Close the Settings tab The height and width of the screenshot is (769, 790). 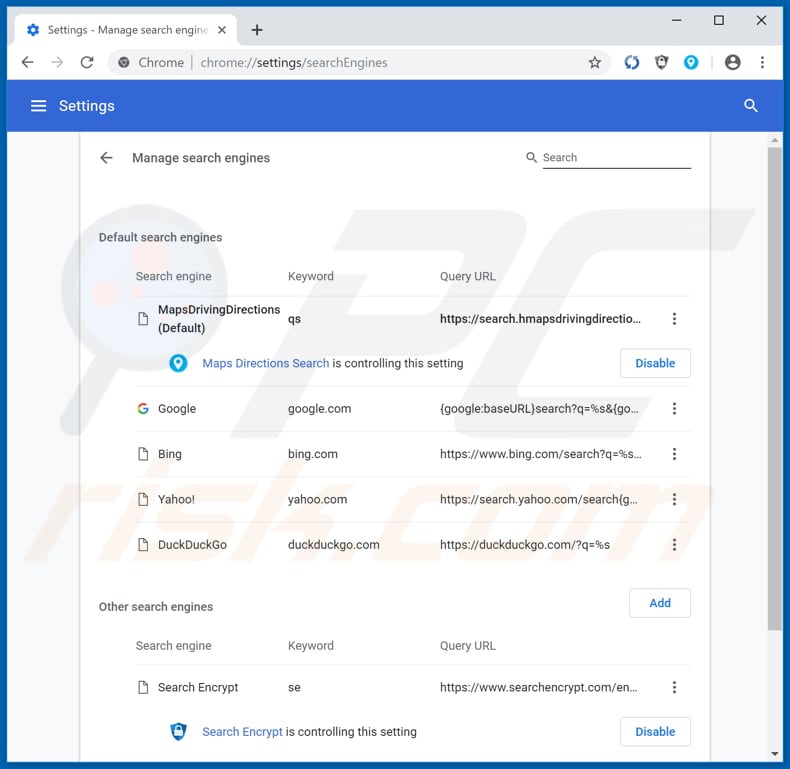222,30
